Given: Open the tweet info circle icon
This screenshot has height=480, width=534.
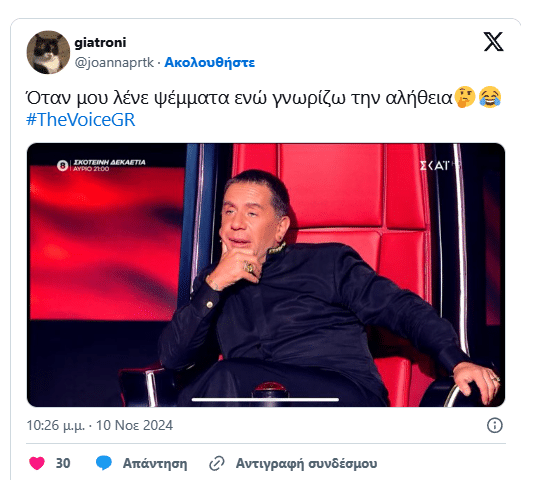Looking at the screenshot, I should tap(494, 425).
